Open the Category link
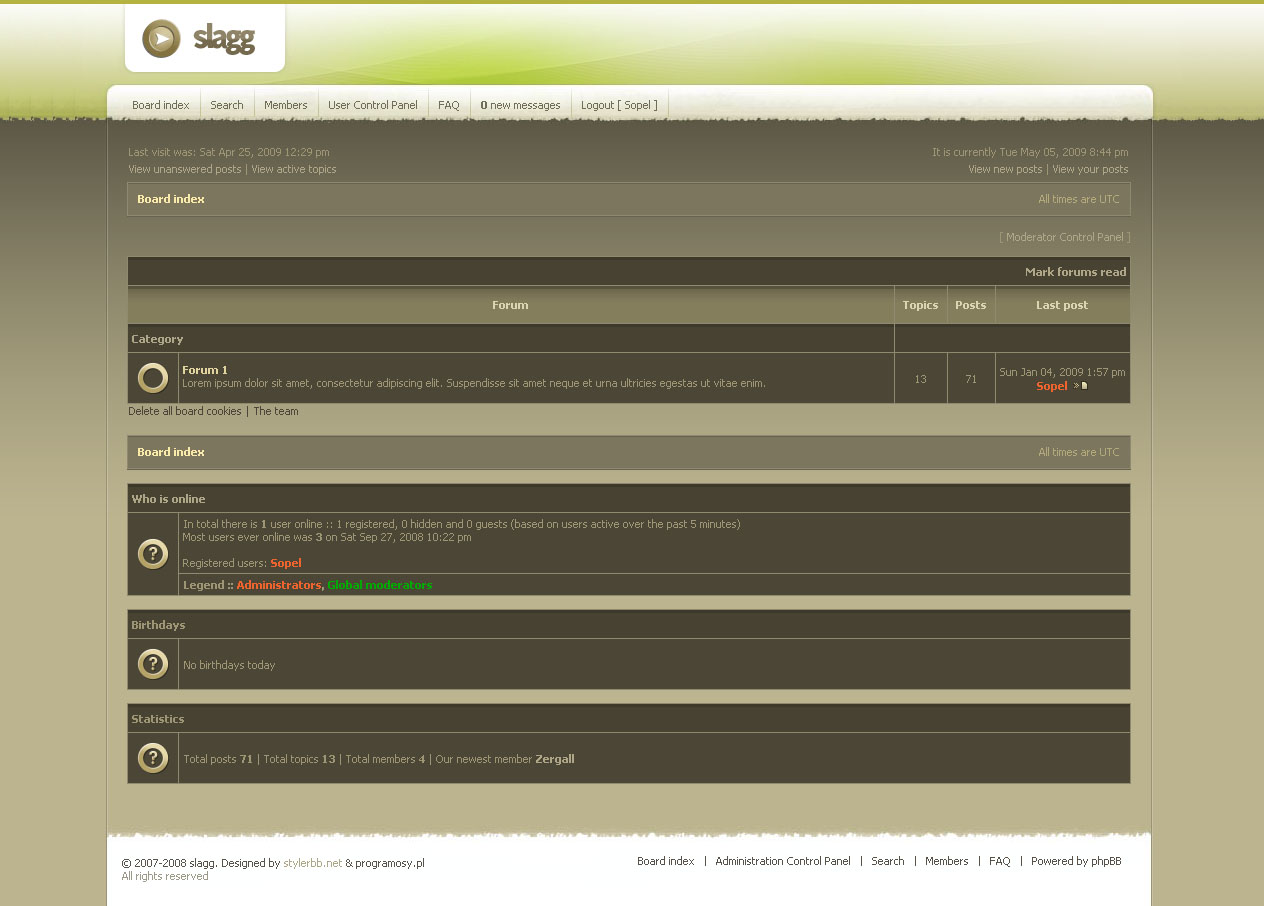The height and width of the screenshot is (906, 1264). click(157, 339)
